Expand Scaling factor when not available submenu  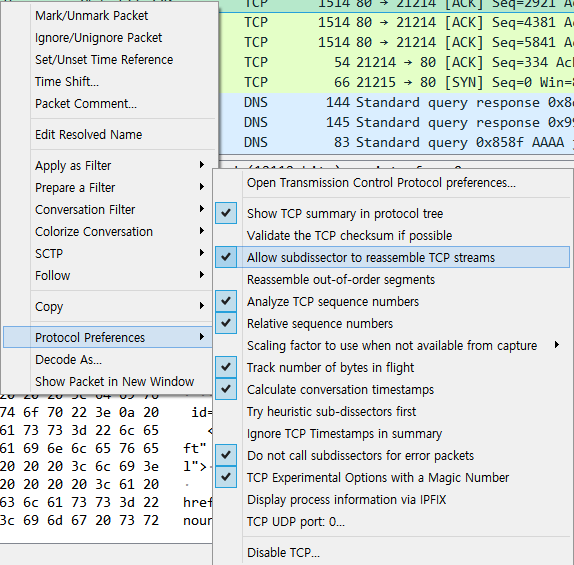tap(392, 345)
